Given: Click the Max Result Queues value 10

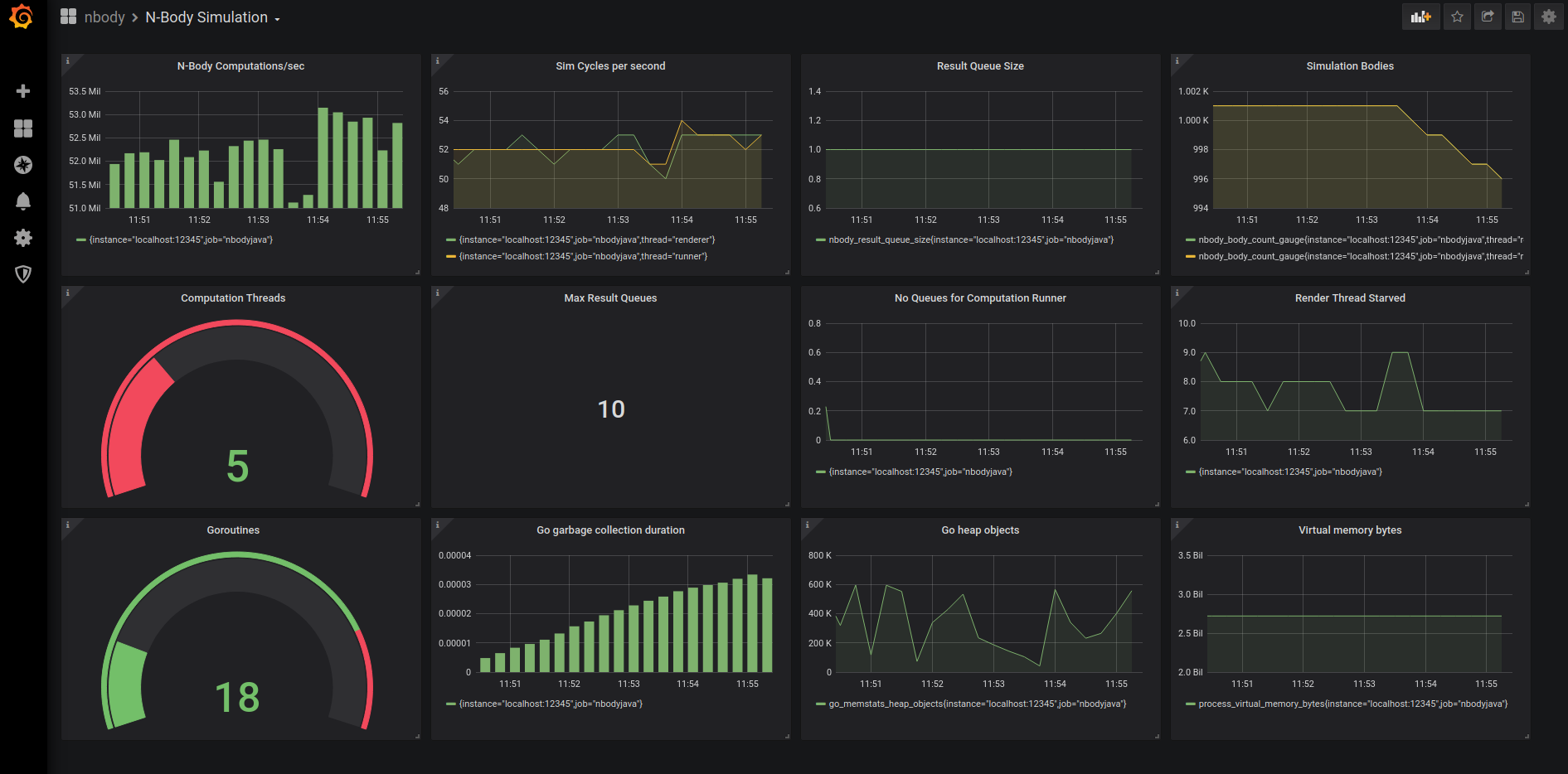Looking at the screenshot, I should pos(611,409).
